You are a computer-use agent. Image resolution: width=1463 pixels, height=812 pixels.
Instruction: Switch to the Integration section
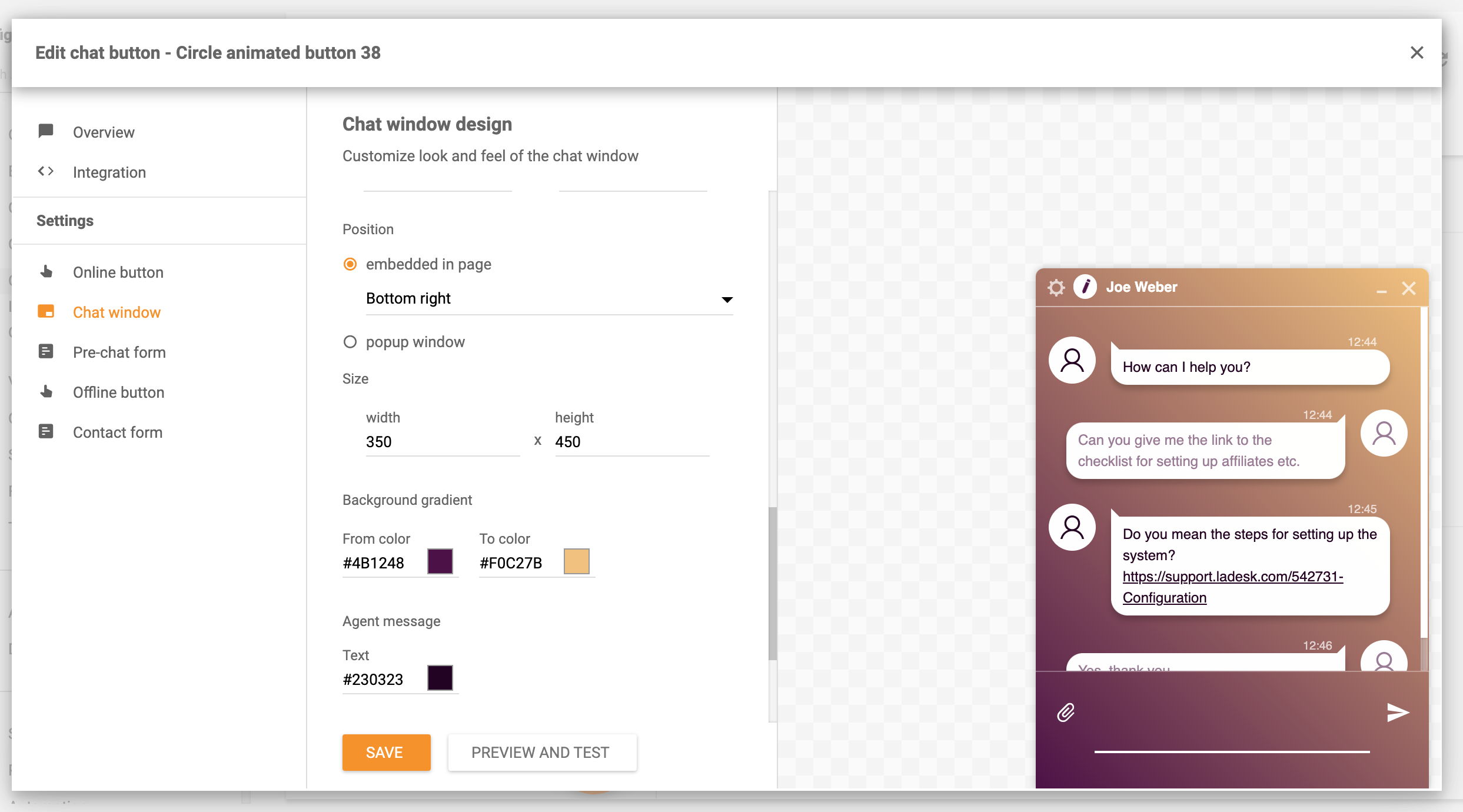(109, 172)
